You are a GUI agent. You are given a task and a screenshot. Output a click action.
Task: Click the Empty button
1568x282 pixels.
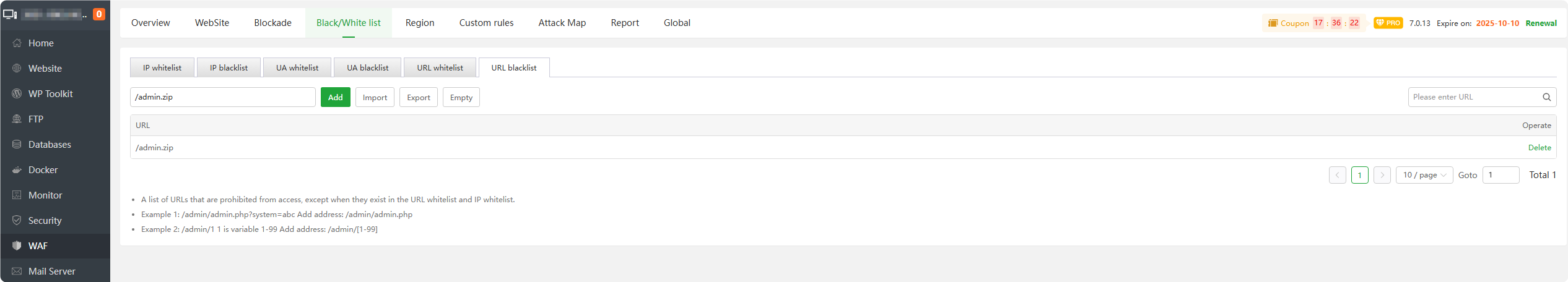pyautogui.click(x=461, y=98)
